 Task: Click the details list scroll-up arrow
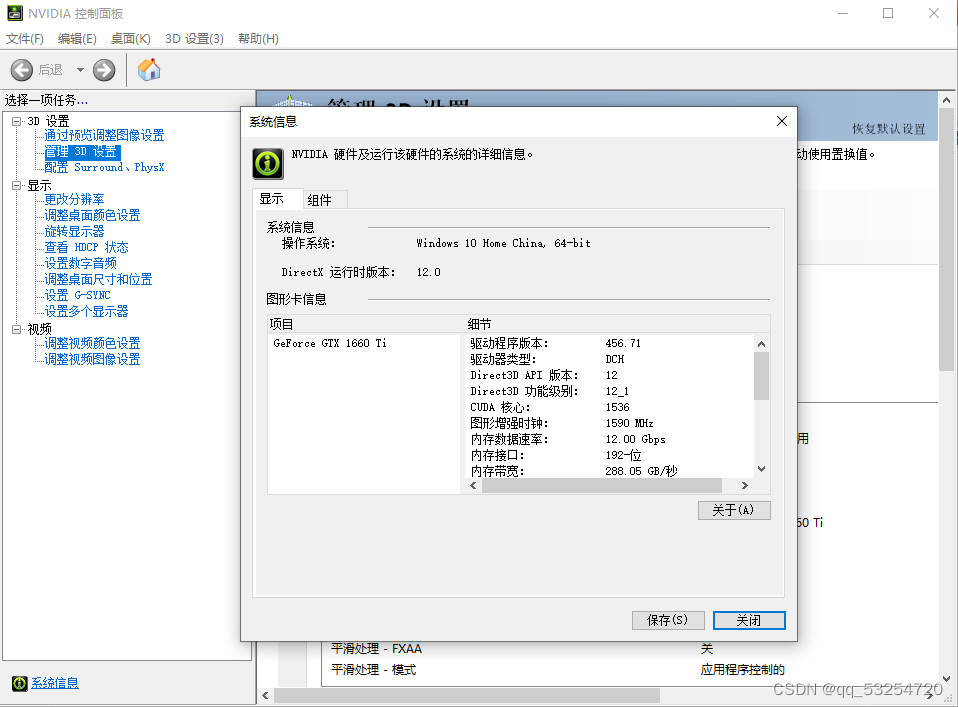[761, 344]
